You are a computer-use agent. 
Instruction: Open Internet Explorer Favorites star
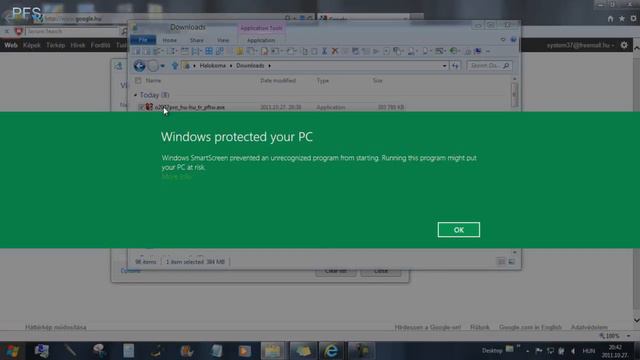tap(622, 19)
